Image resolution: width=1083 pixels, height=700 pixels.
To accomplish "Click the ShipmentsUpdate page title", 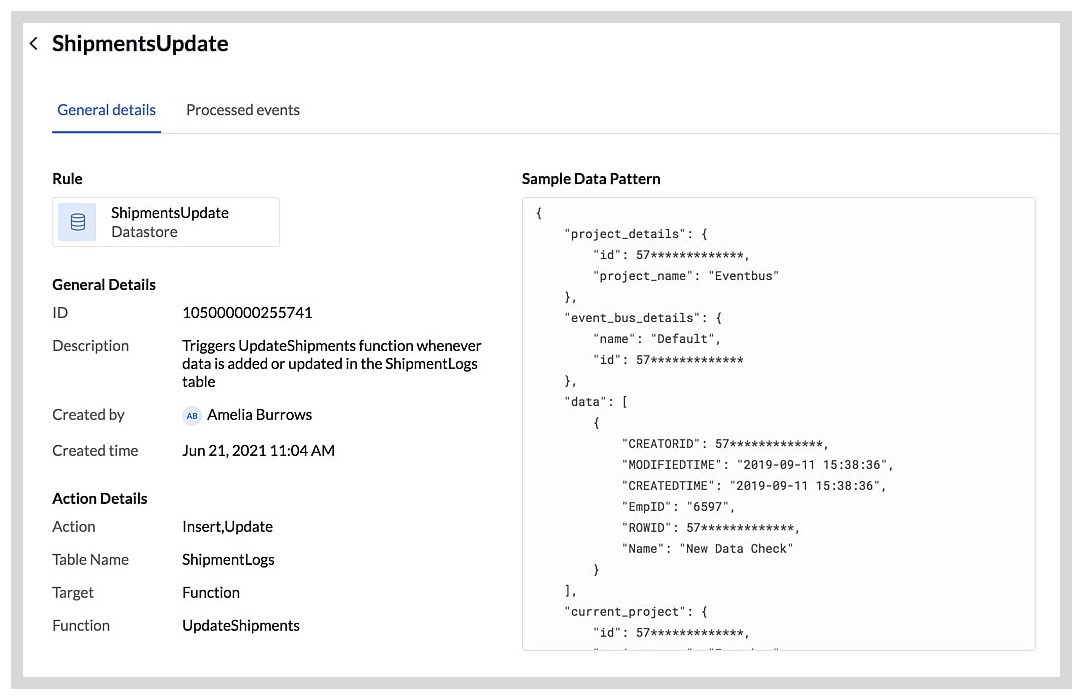I will (x=140, y=44).
